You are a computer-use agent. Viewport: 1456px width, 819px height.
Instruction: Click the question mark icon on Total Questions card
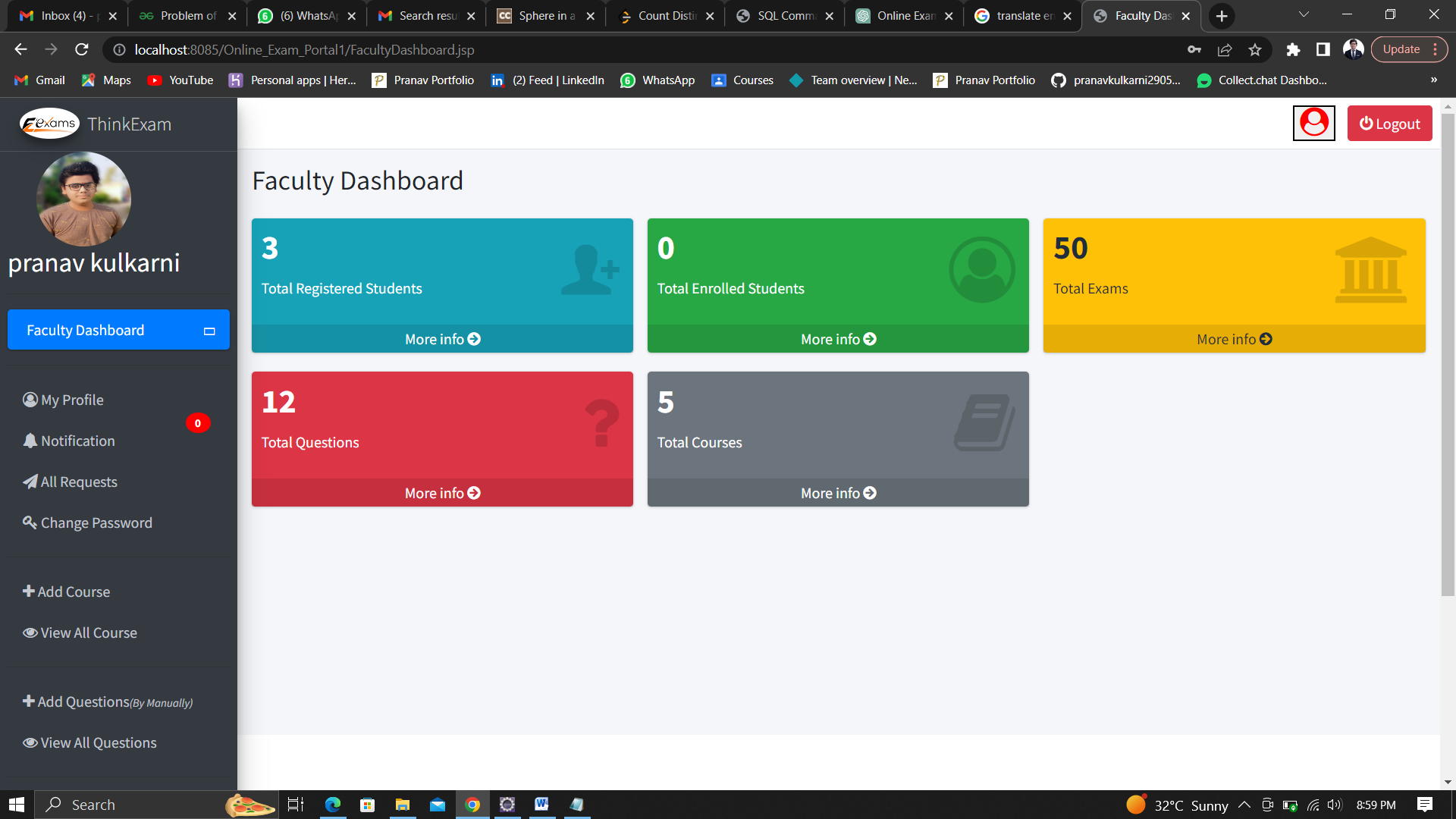[x=603, y=423]
